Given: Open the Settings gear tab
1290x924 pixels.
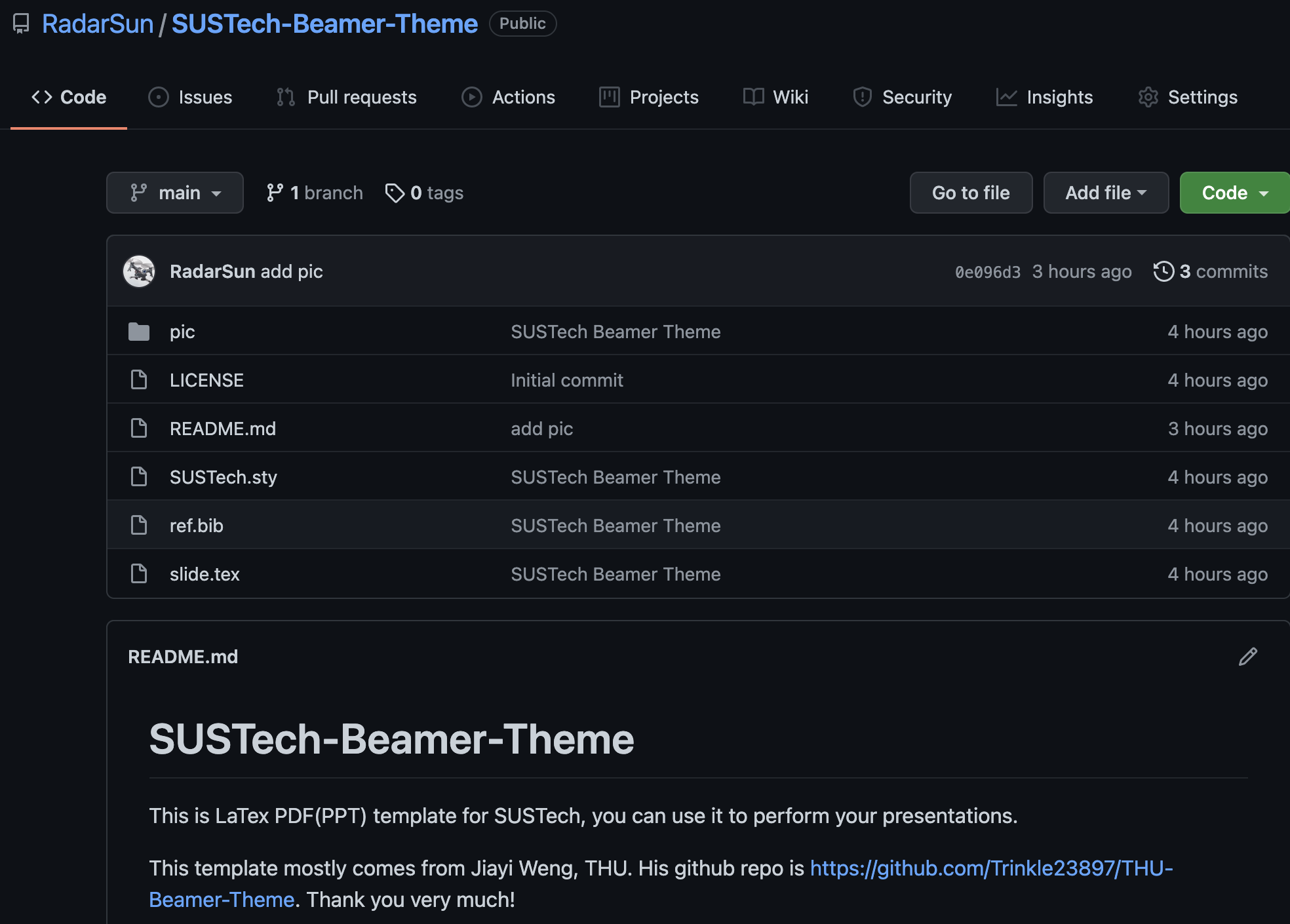Looking at the screenshot, I should click(1188, 97).
